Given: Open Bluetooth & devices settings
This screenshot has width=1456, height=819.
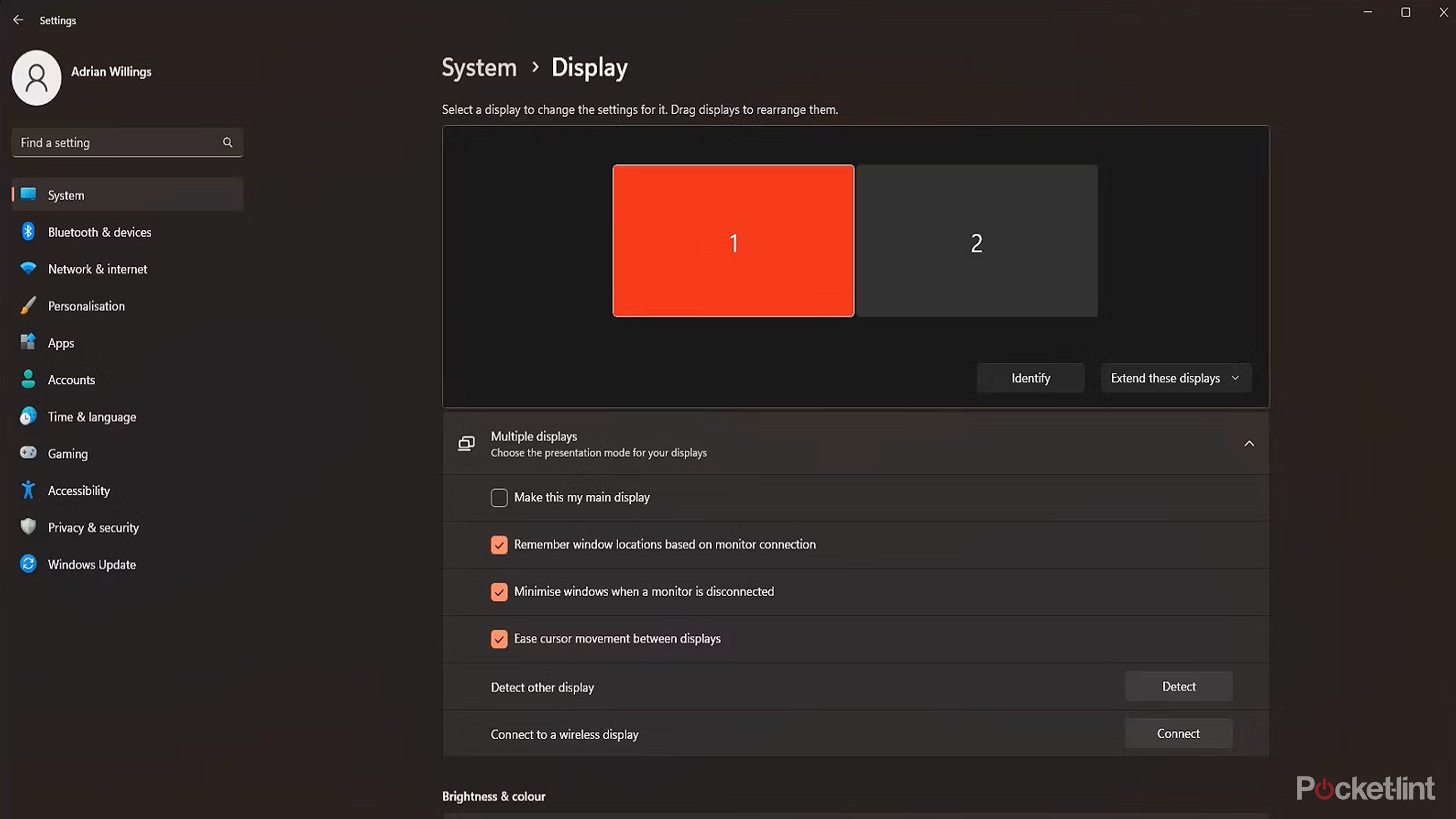Looking at the screenshot, I should (x=99, y=232).
